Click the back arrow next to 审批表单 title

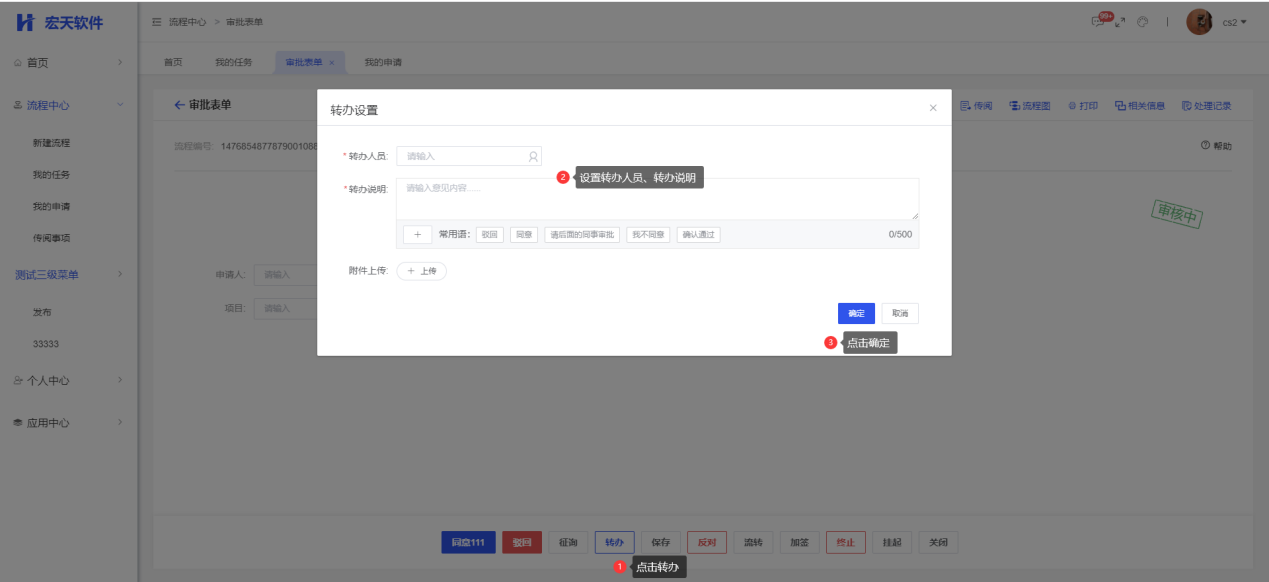(x=179, y=105)
